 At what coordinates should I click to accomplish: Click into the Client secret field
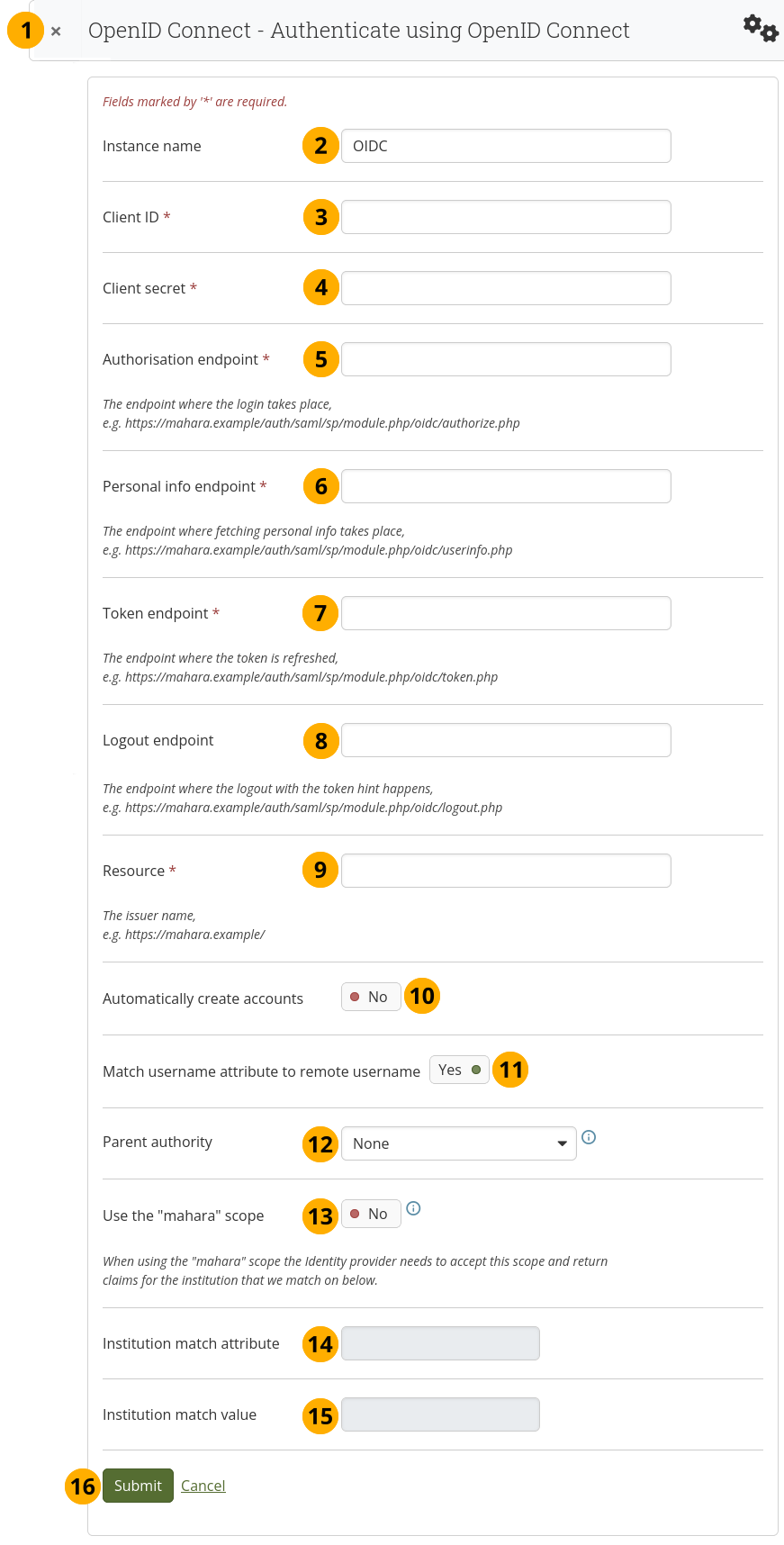[506, 288]
